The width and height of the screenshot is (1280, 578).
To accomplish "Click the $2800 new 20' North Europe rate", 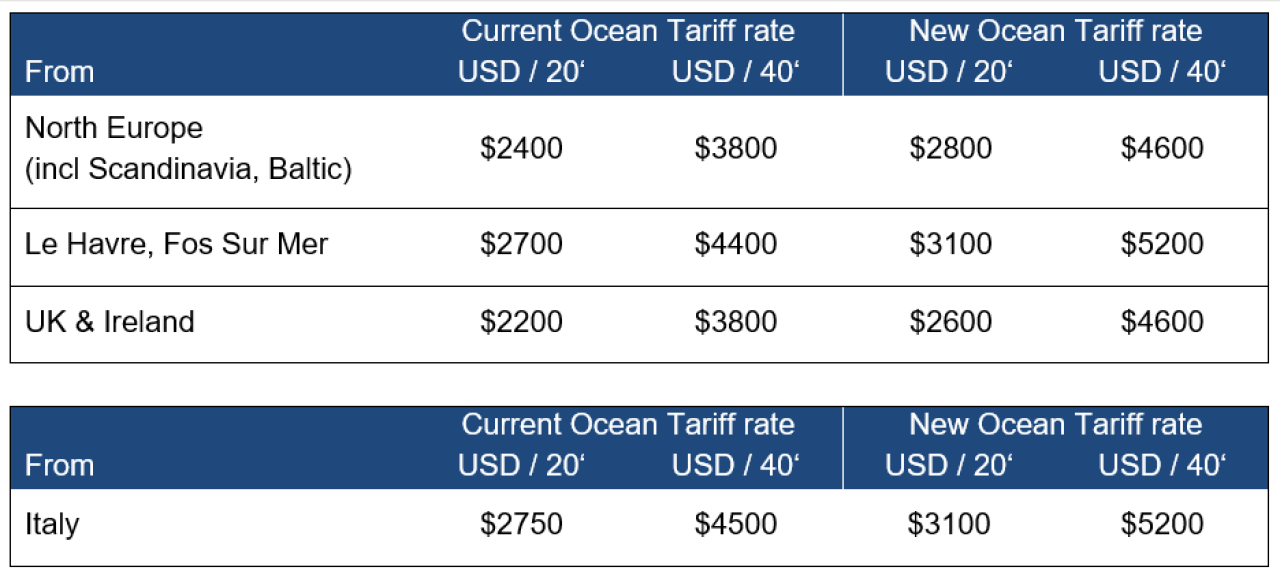I will [x=950, y=149].
